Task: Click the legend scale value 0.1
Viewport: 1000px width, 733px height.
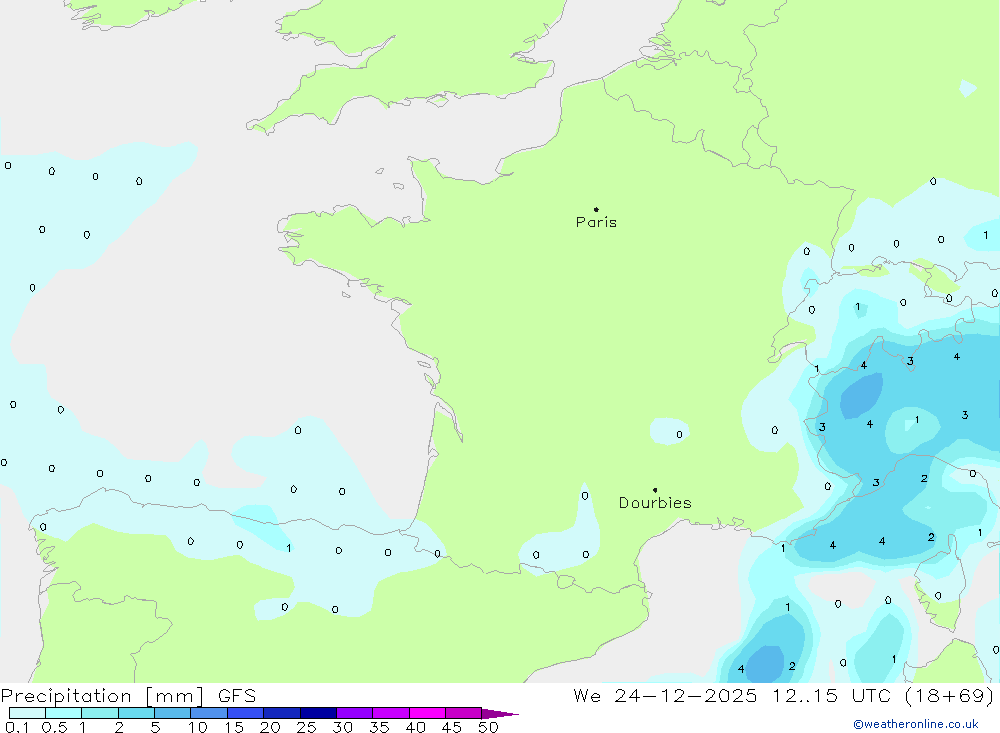Action: [x=17, y=727]
